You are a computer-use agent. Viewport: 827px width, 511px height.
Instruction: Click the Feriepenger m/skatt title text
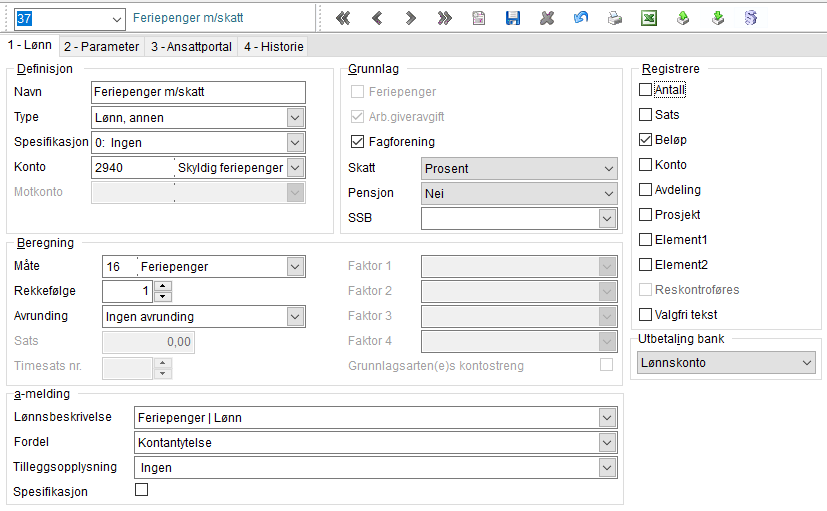[x=188, y=18]
